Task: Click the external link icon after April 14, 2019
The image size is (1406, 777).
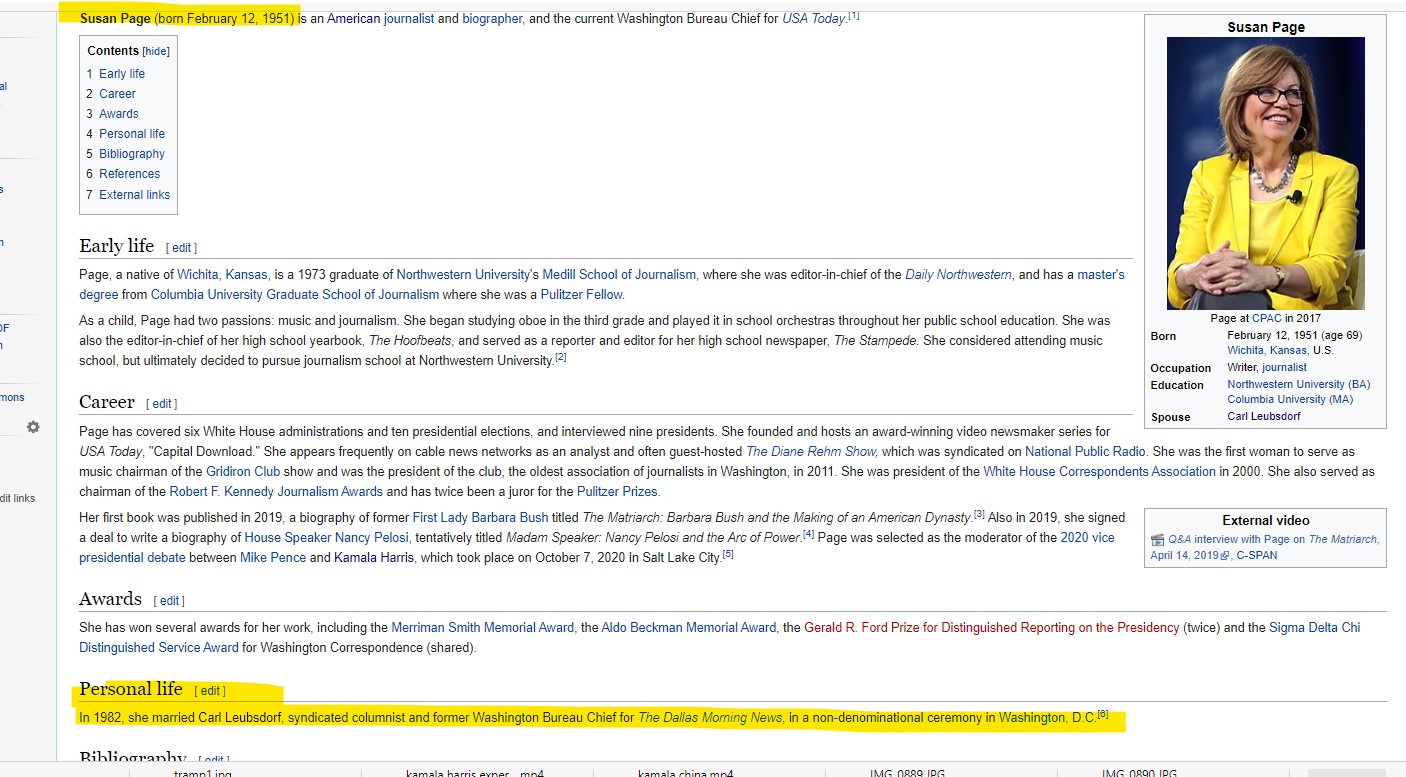Action: click(1226, 556)
